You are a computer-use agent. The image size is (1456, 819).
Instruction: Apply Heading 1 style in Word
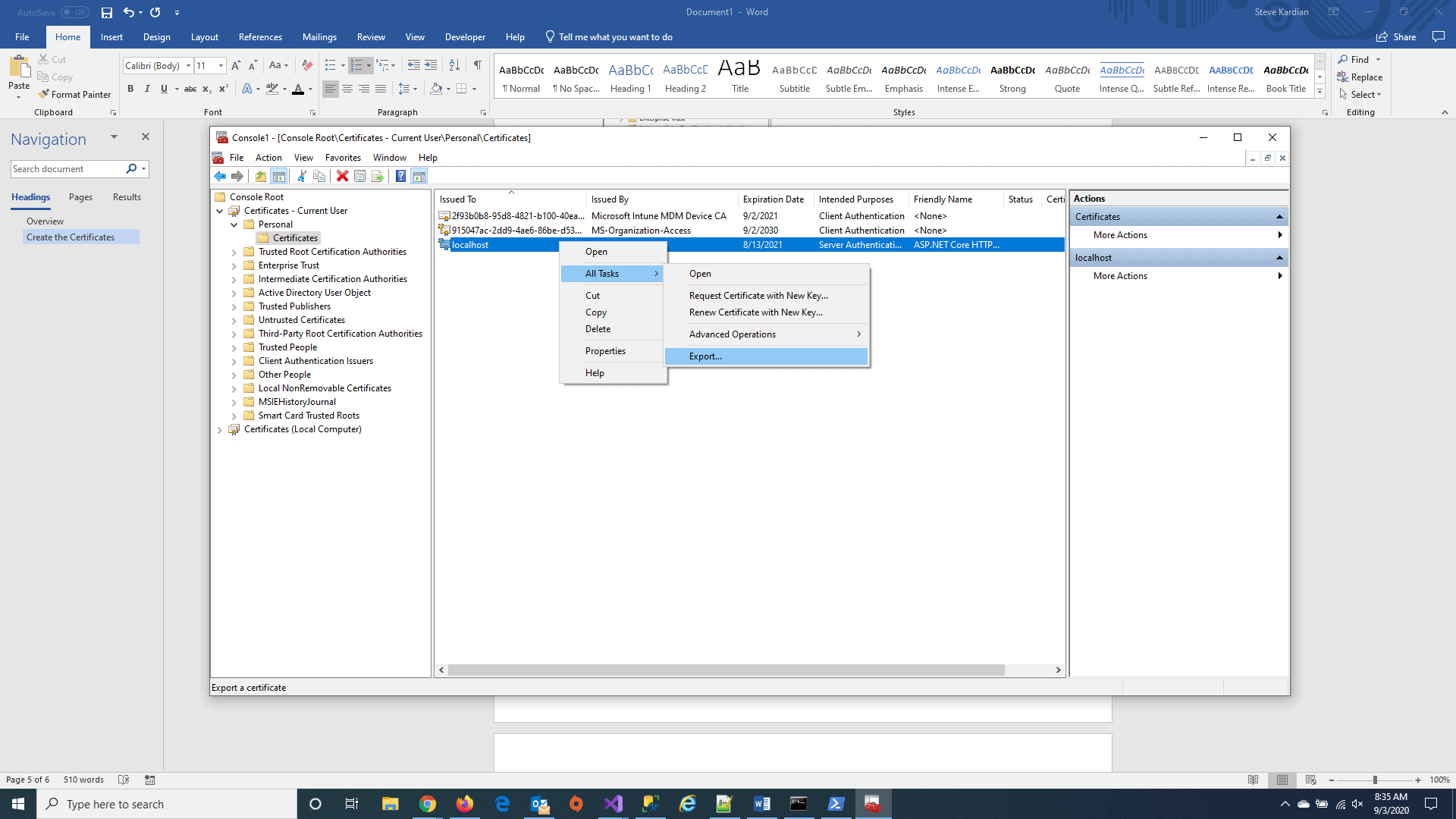(630, 78)
